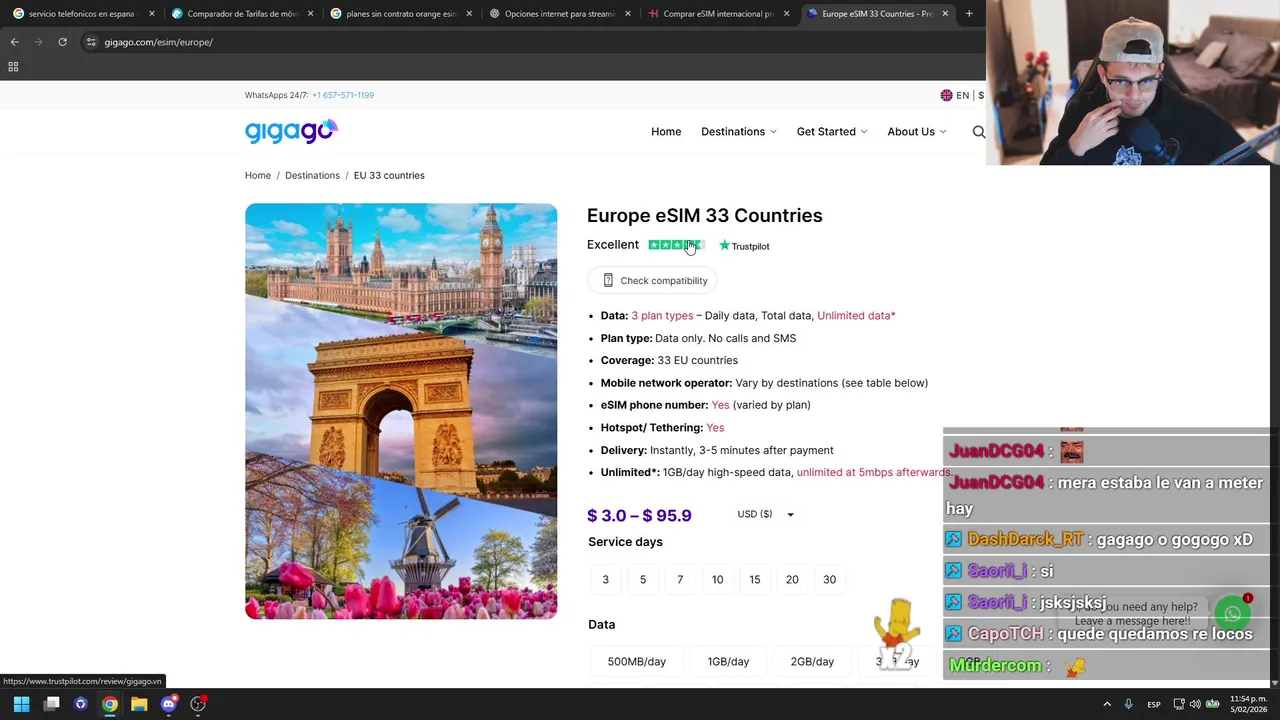Close the 'Comprar eSIM internacional' tab

(786, 14)
